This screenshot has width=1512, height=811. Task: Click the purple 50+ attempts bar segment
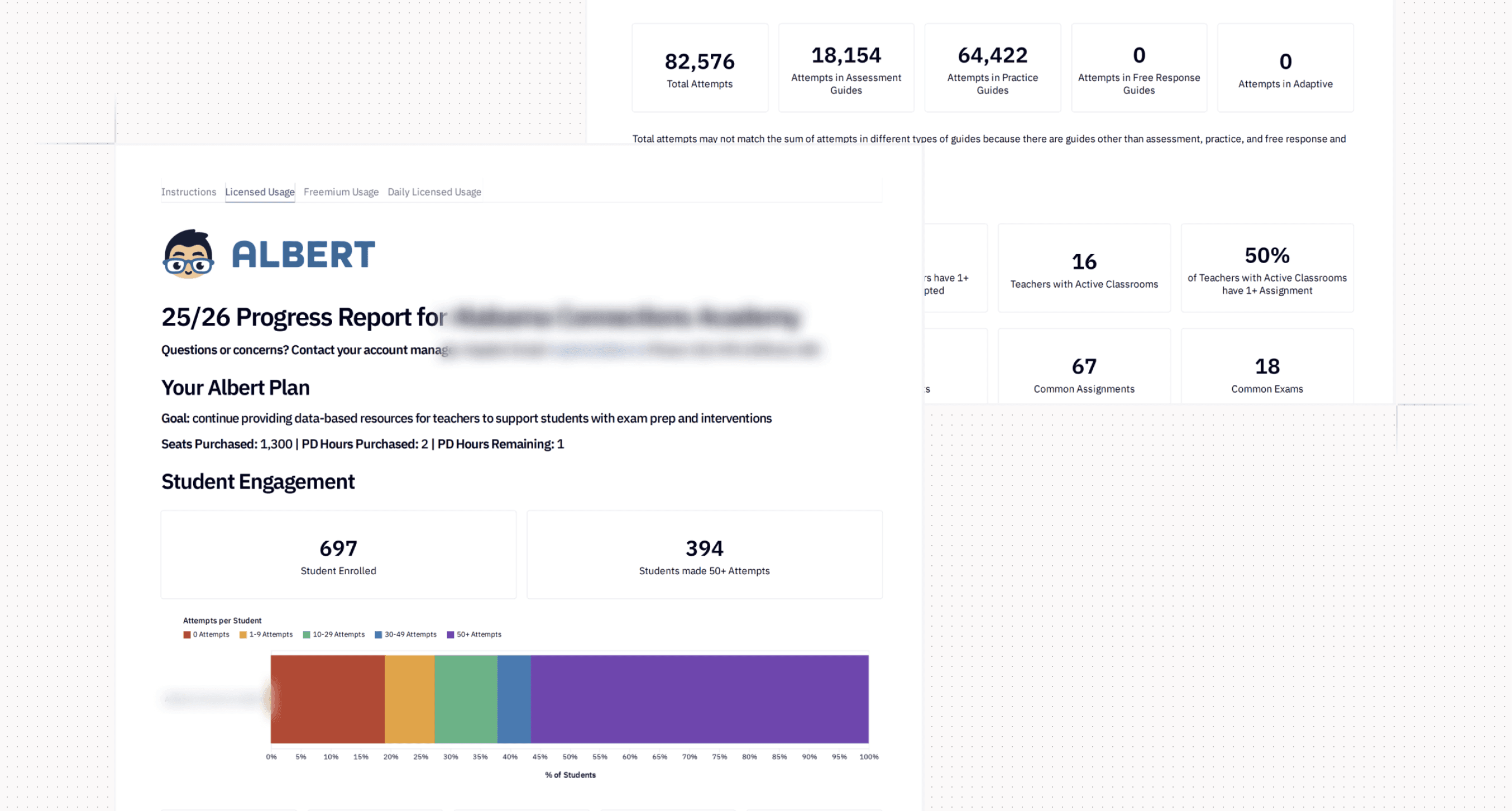pyautogui.click(x=700, y=699)
